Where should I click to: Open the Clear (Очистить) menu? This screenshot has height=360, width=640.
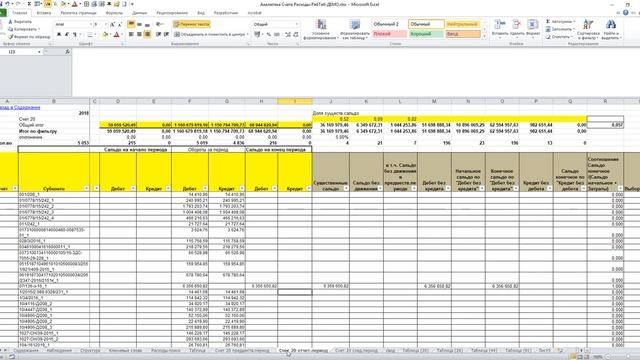coord(559,37)
